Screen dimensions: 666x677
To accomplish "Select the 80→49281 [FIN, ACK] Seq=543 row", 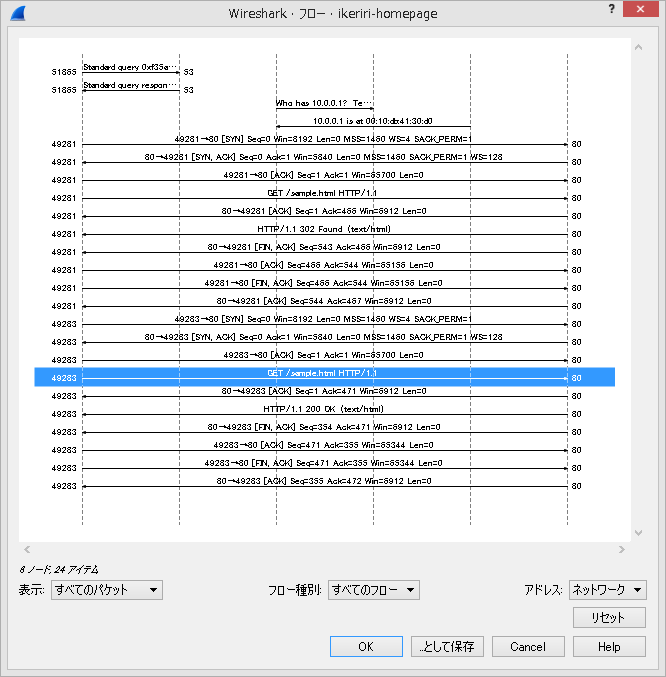I will [x=325, y=251].
